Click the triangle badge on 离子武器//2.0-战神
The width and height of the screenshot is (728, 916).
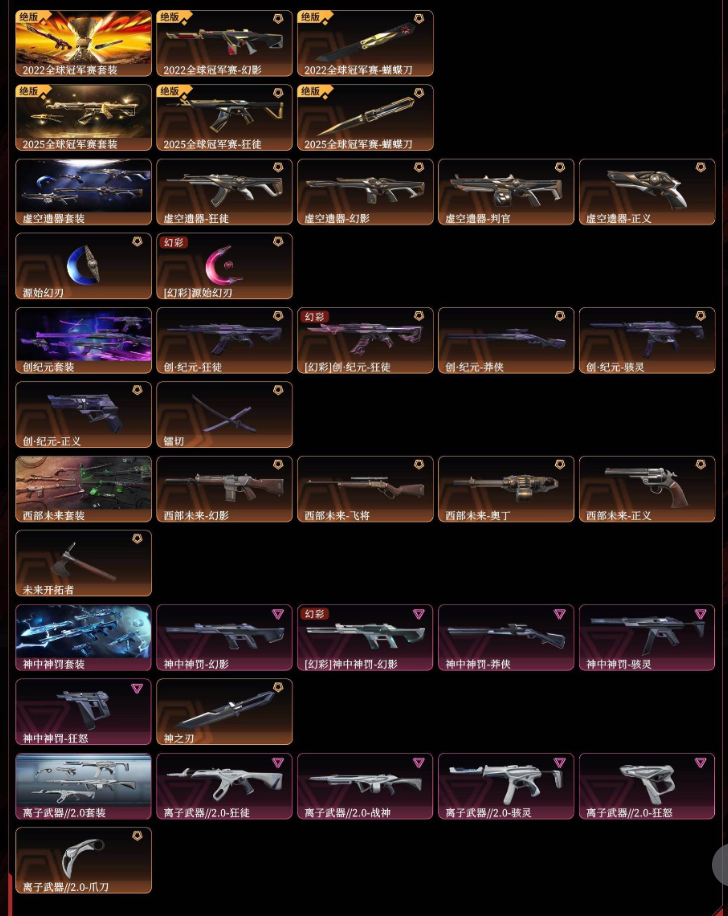click(x=419, y=762)
